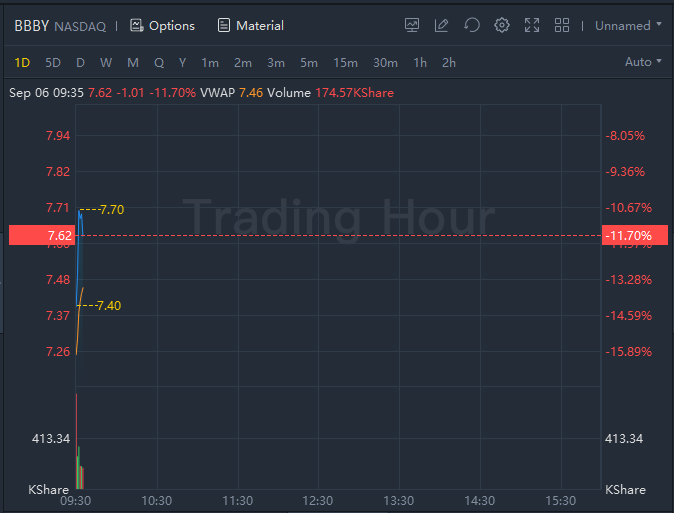This screenshot has width=674, height=513.
Task: Click the Y yearly timeframe
Action: [x=182, y=62]
